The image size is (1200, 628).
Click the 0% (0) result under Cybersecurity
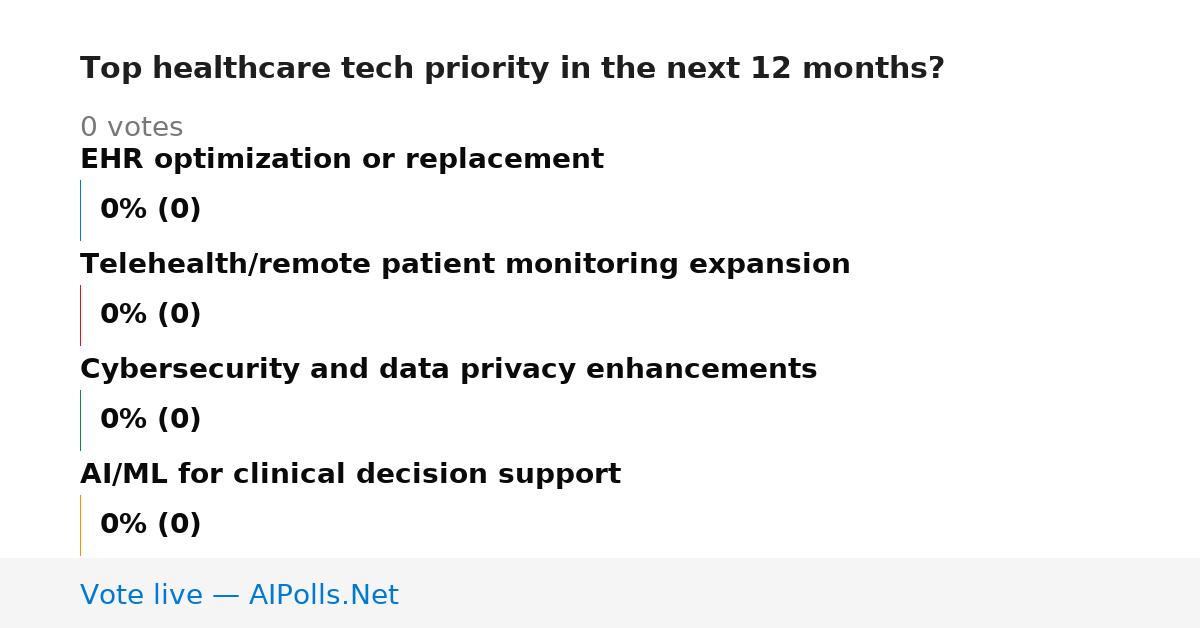(151, 420)
